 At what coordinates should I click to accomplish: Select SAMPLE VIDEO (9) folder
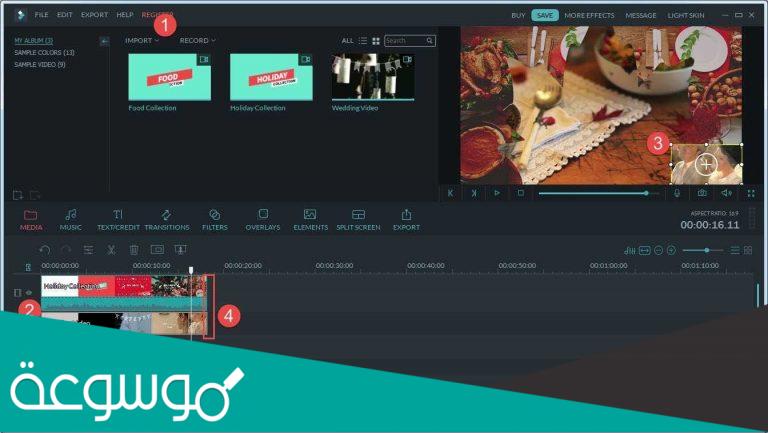pos(40,64)
